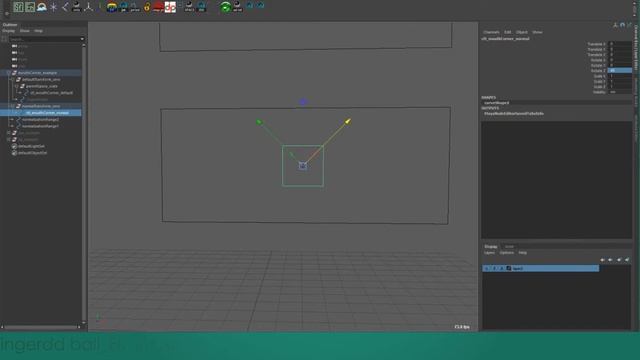
Task: Open the Channel Box Edit menu
Action: pyautogui.click(x=507, y=32)
